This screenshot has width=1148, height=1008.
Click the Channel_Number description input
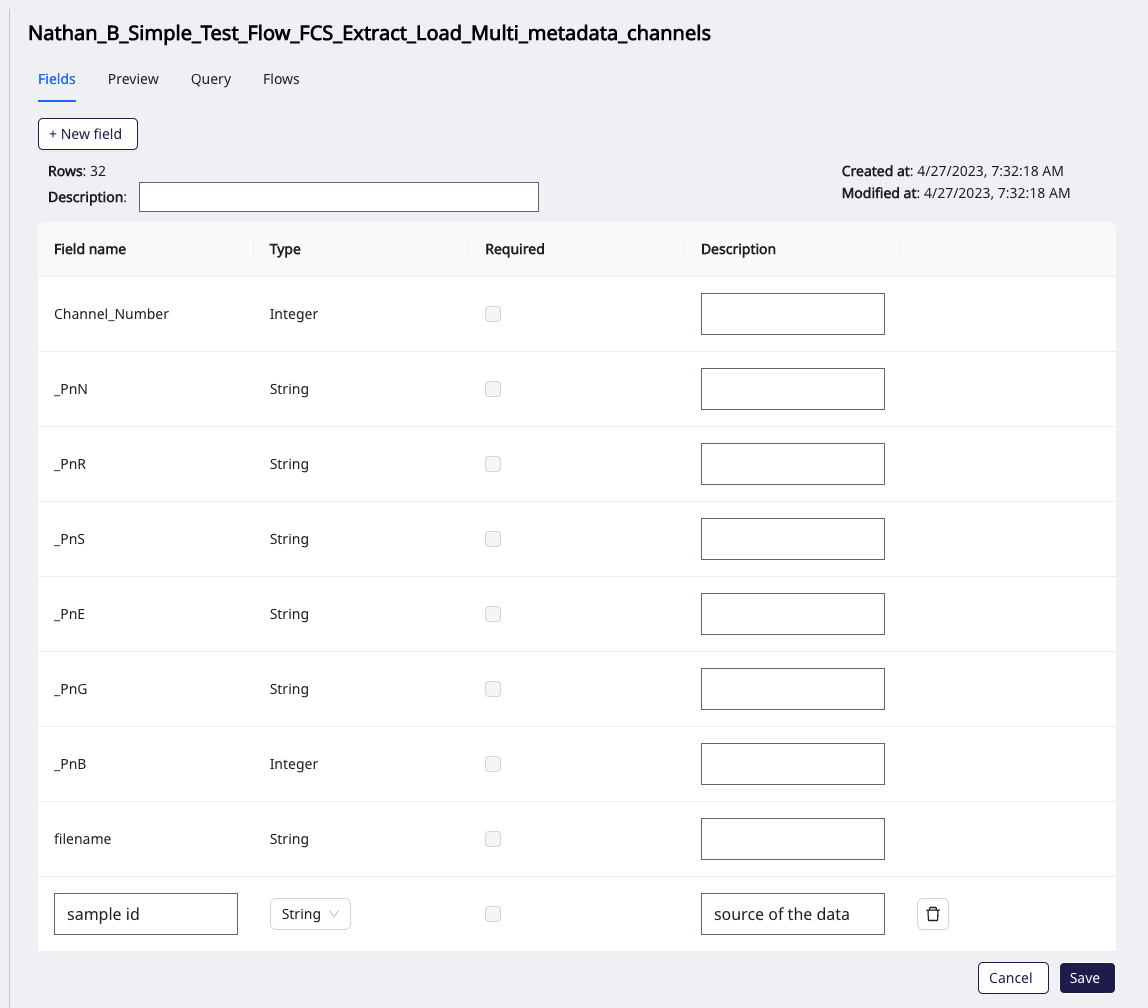point(793,314)
